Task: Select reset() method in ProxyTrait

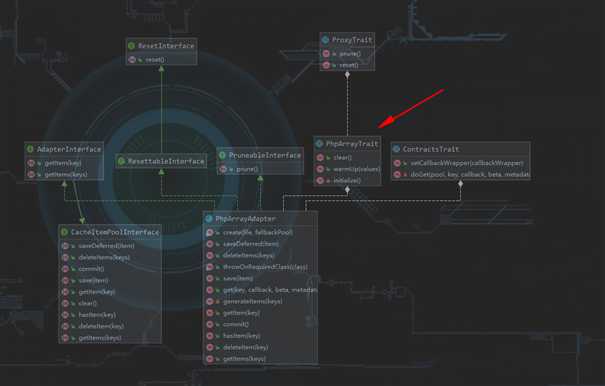Action: [349, 65]
